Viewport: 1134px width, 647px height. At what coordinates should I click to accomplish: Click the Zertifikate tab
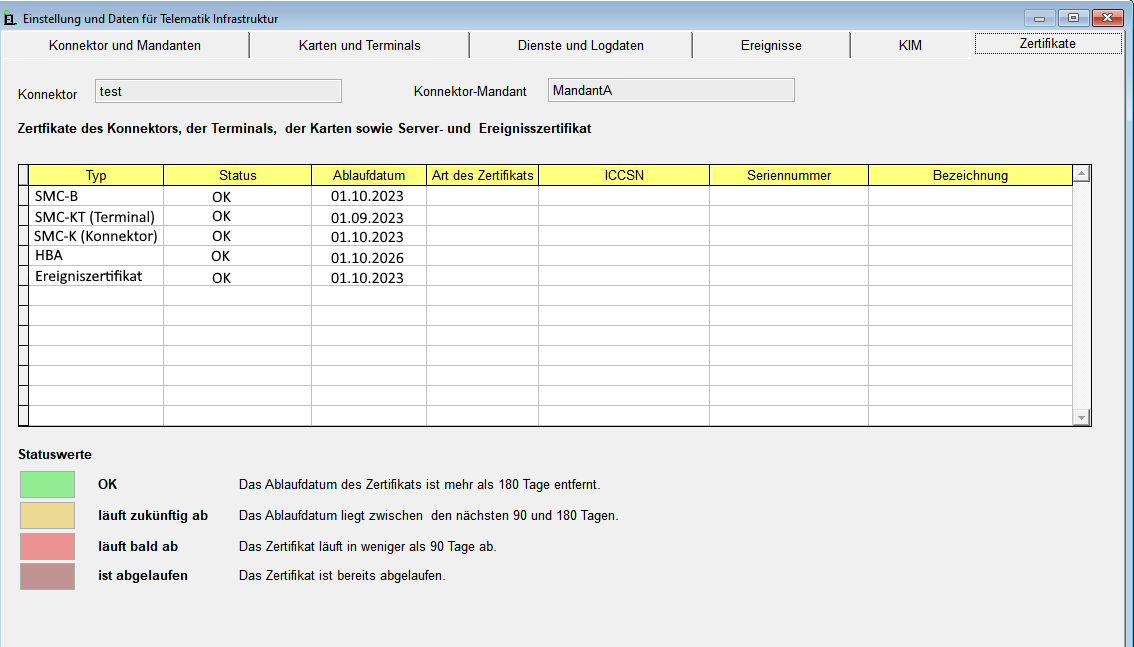pos(1047,44)
